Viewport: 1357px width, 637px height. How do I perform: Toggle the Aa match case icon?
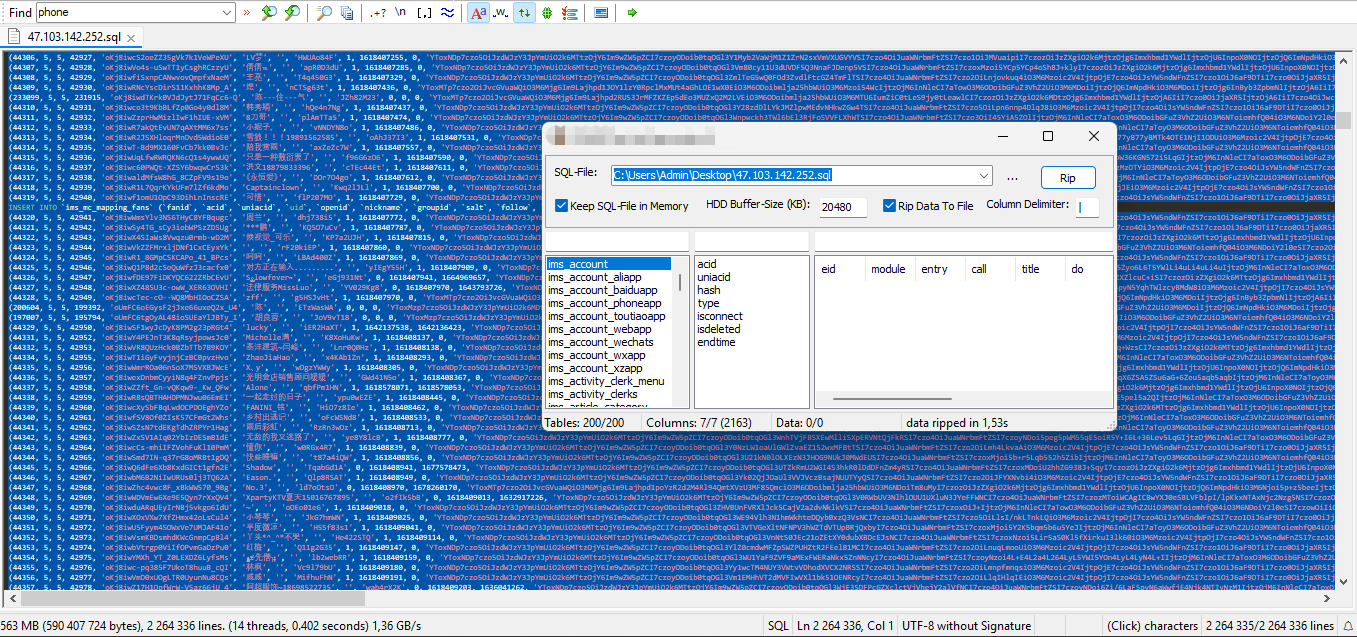478,13
